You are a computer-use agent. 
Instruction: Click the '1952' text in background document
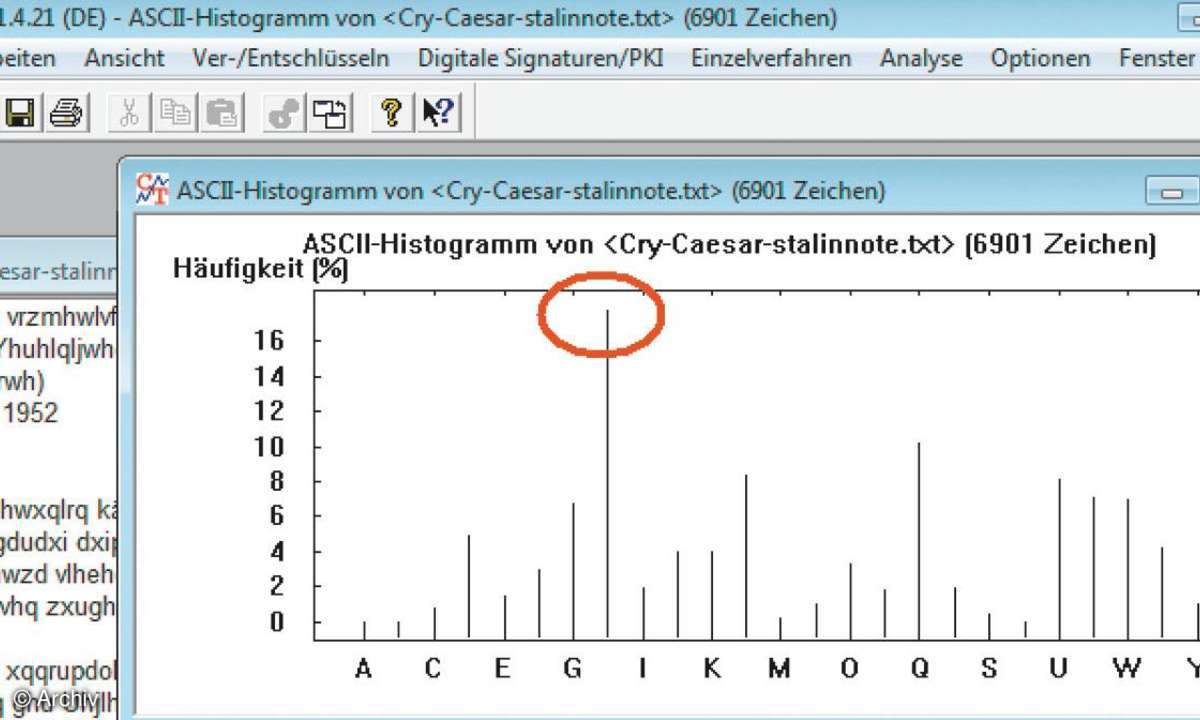tap(32, 413)
